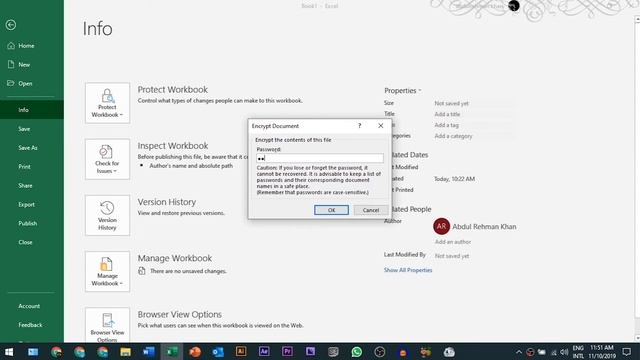
Task: Click the Windows Start button
Action: (9, 352)
